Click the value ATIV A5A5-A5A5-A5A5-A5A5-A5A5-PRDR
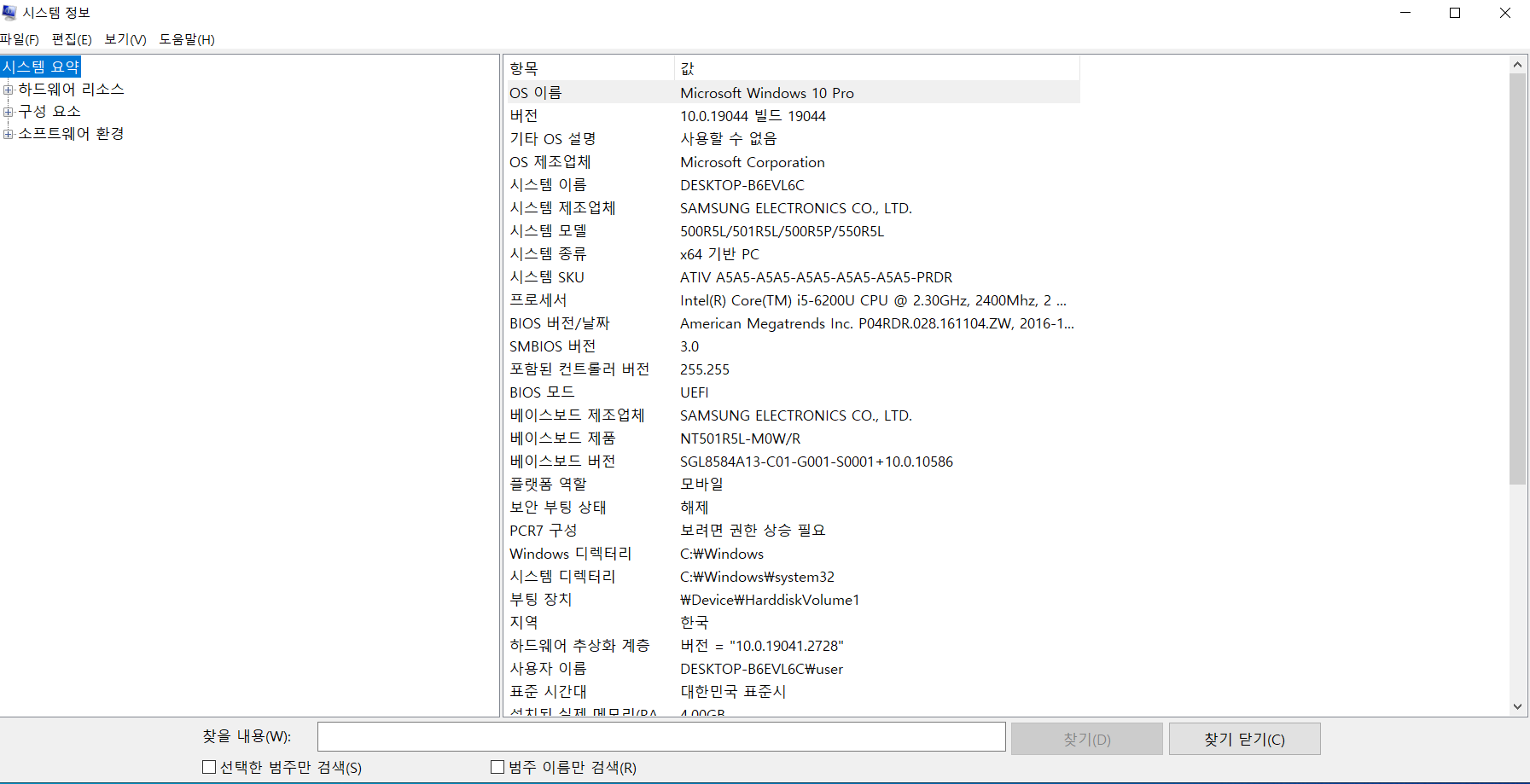 817,276
